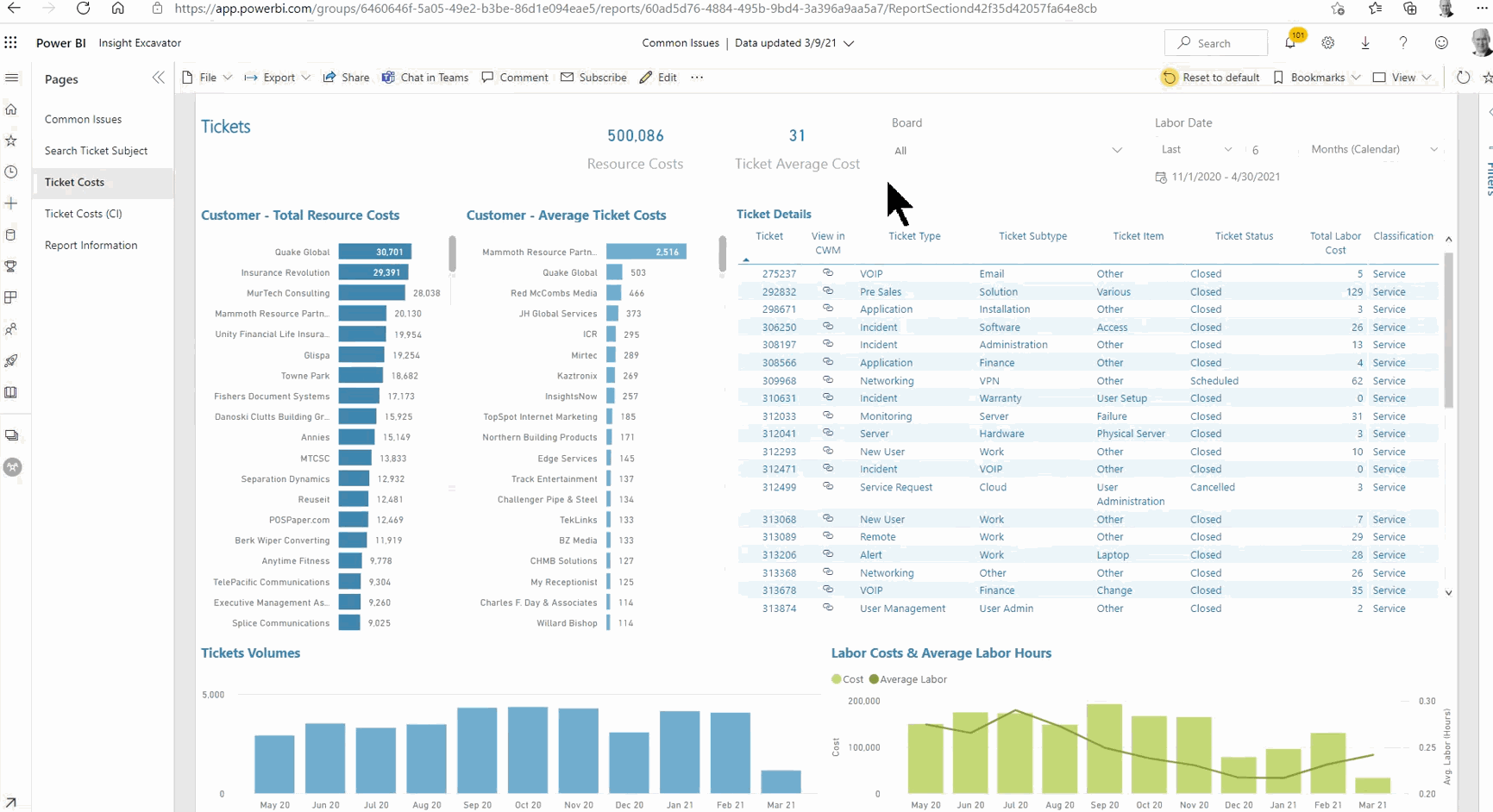The width and height of the screenshot is (1493, 812).
Task: Click the Average Ticket Costs chart scrollbar
Action: coord(722,253)
